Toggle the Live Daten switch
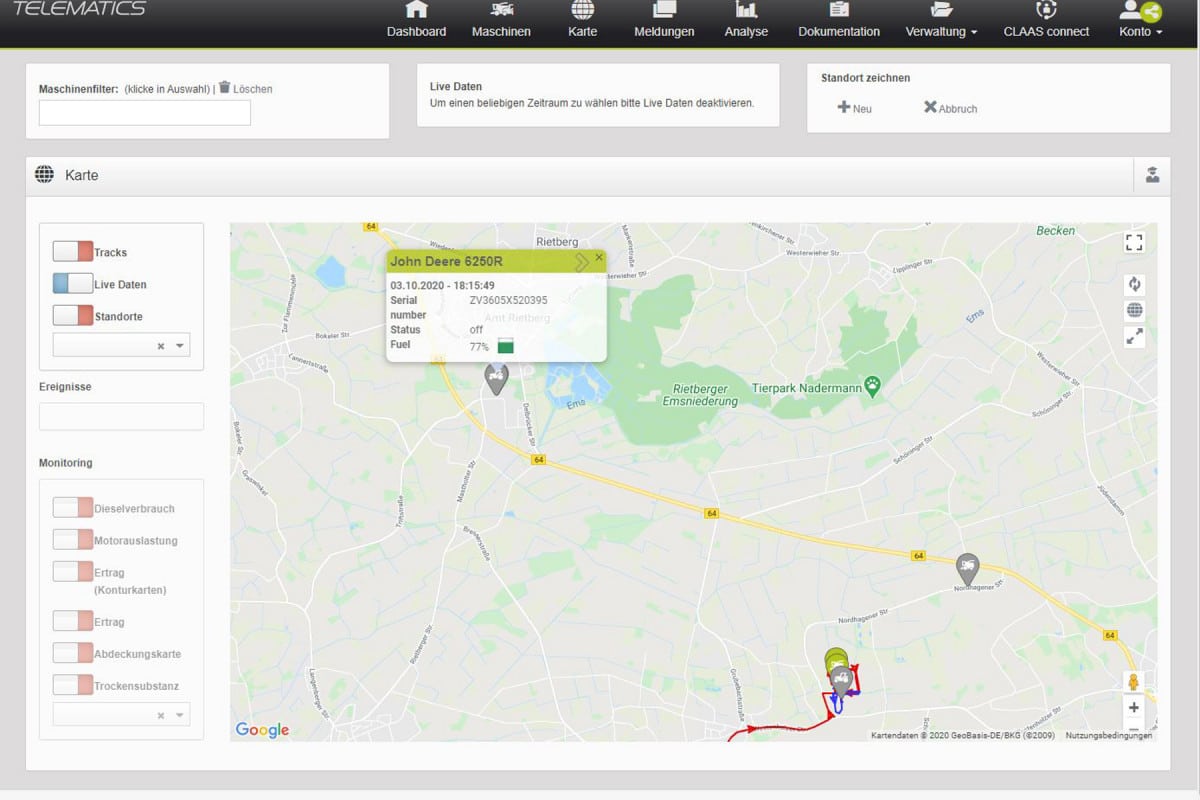The image size is (1200, 800). [72, 284]
